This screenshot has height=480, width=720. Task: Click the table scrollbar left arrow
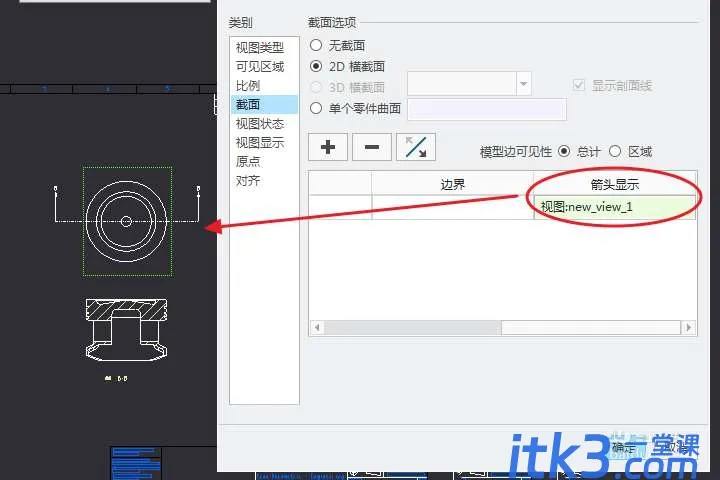(317, 328)
